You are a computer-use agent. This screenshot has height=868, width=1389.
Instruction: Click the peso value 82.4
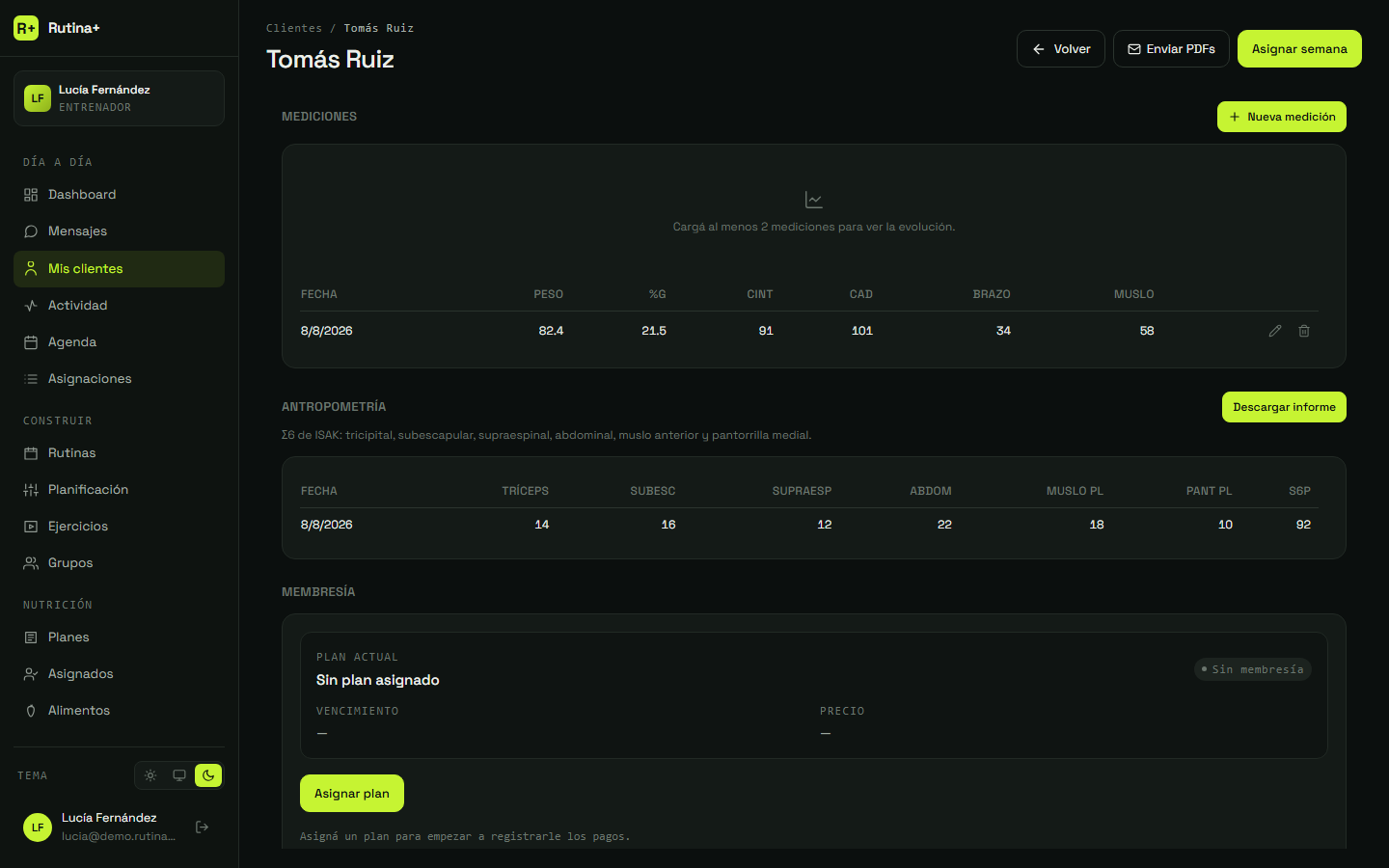551,331
